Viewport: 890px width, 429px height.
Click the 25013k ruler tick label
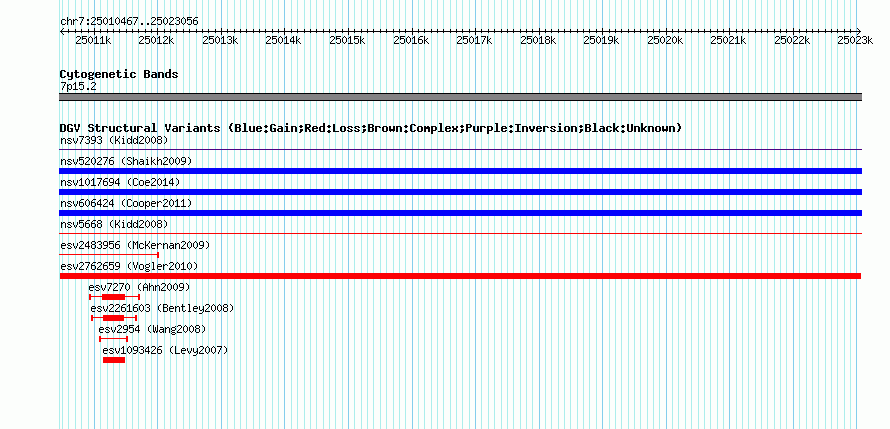click(220, 41)
